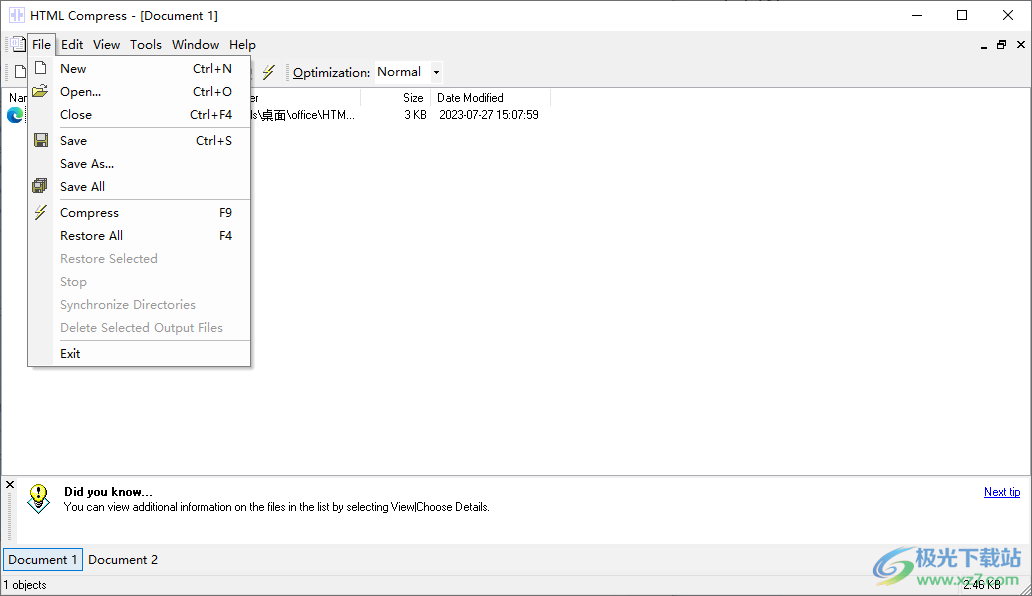
Task: Click the New page icon in the toolbar
Action: [20, 72]
